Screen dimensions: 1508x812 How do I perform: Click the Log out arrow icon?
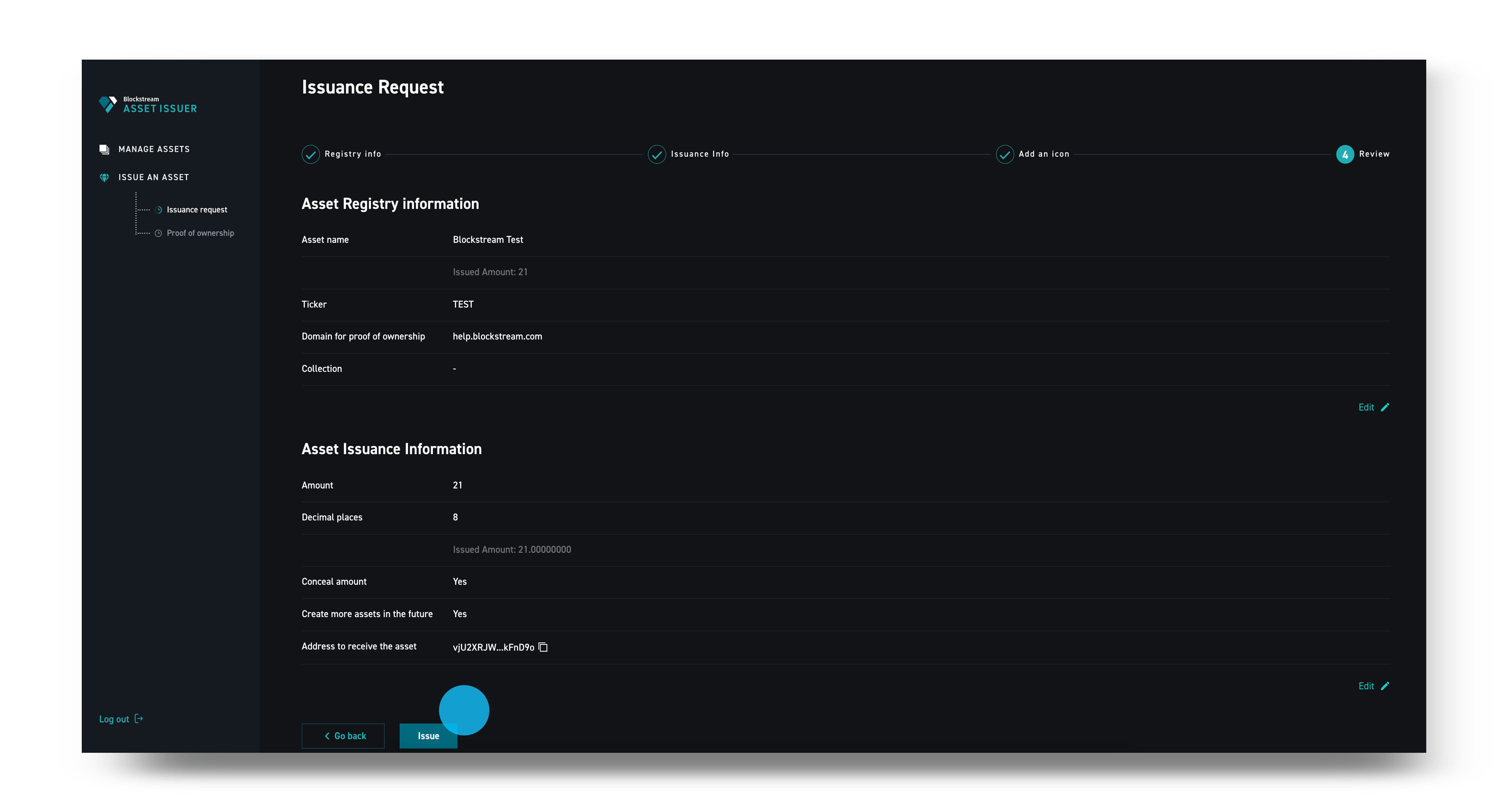[x=139, y=718]
